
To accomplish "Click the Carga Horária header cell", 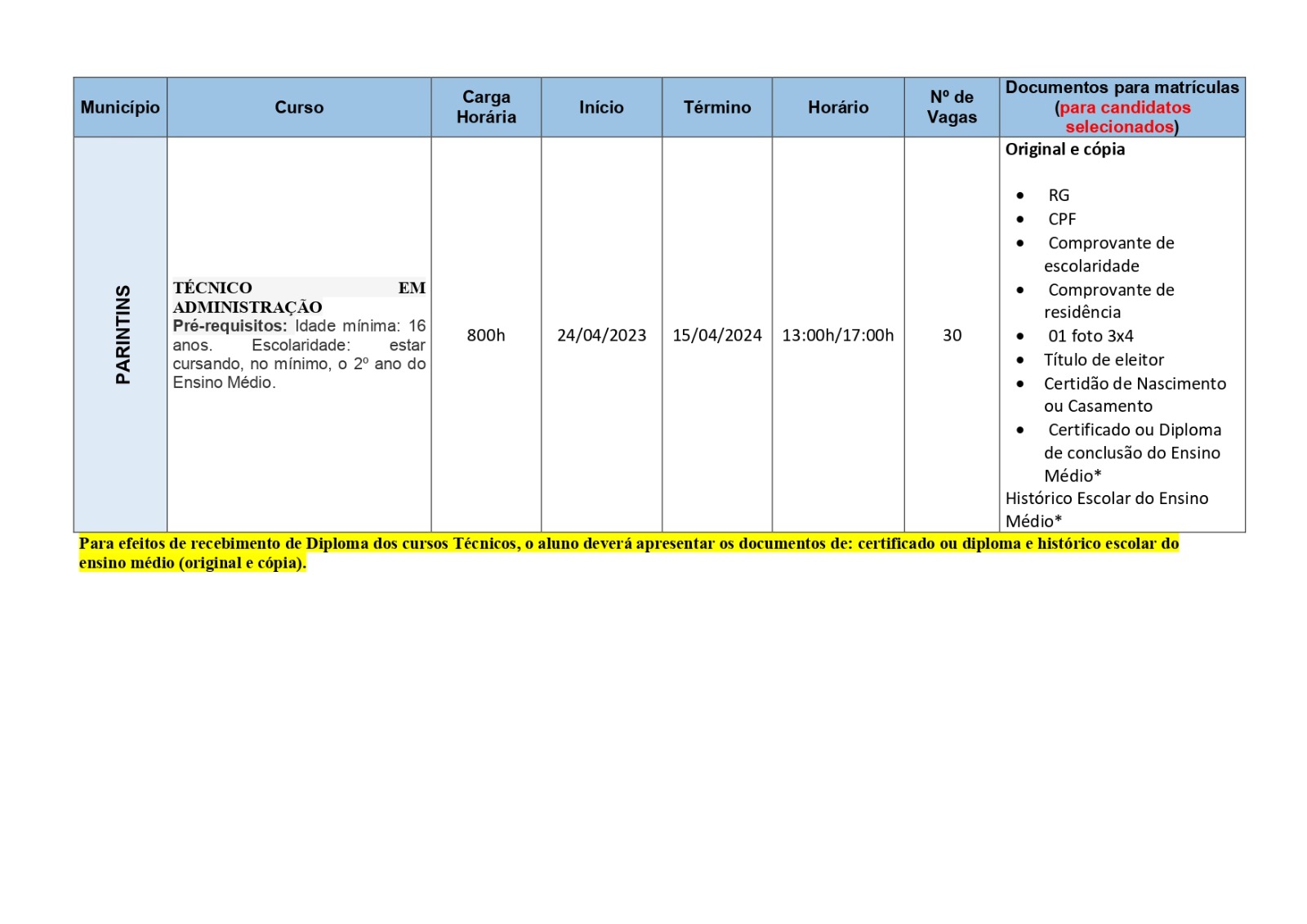I will point(486,107).
